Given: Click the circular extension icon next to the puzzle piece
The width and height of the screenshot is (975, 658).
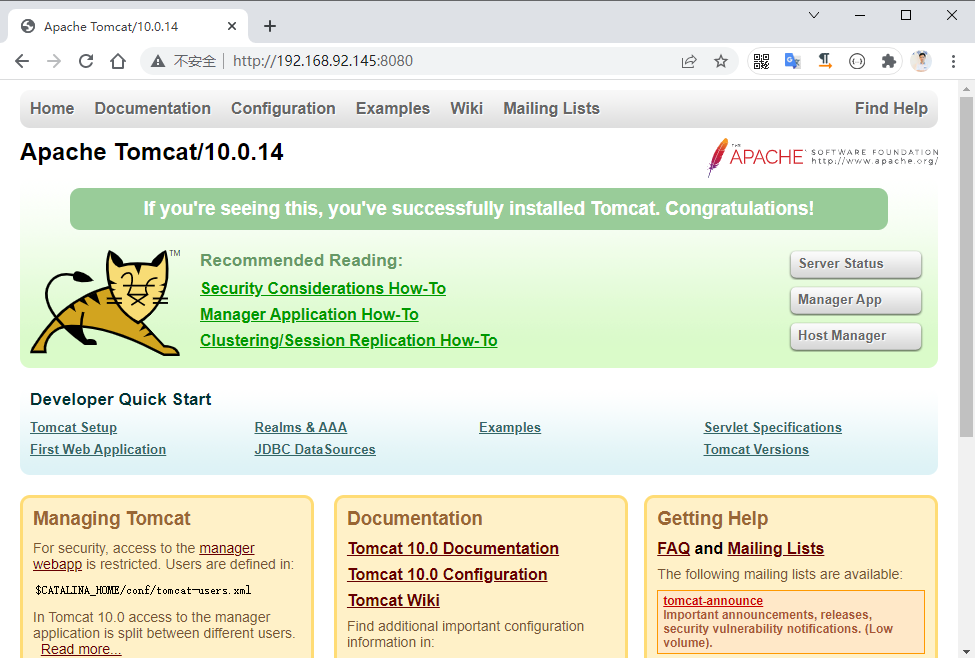Looking at the screenshot, I should (857, 61).
